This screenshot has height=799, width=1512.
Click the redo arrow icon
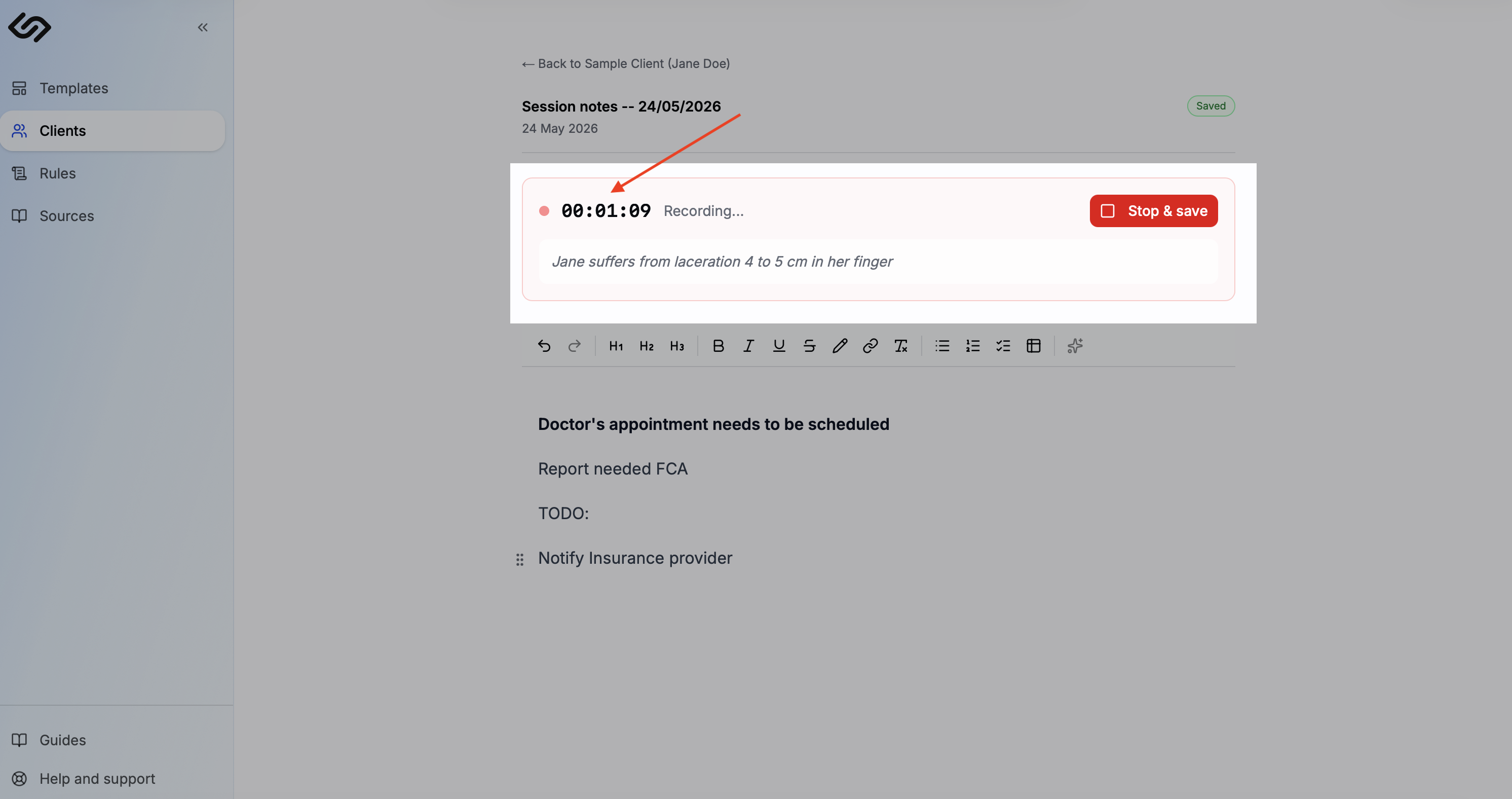pos(575,346)
